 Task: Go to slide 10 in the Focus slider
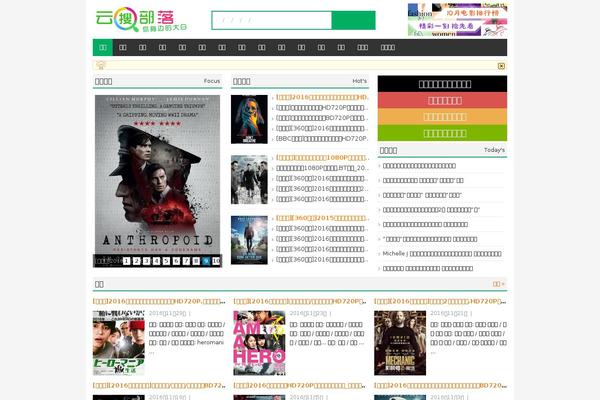click(x=216, y=261)
